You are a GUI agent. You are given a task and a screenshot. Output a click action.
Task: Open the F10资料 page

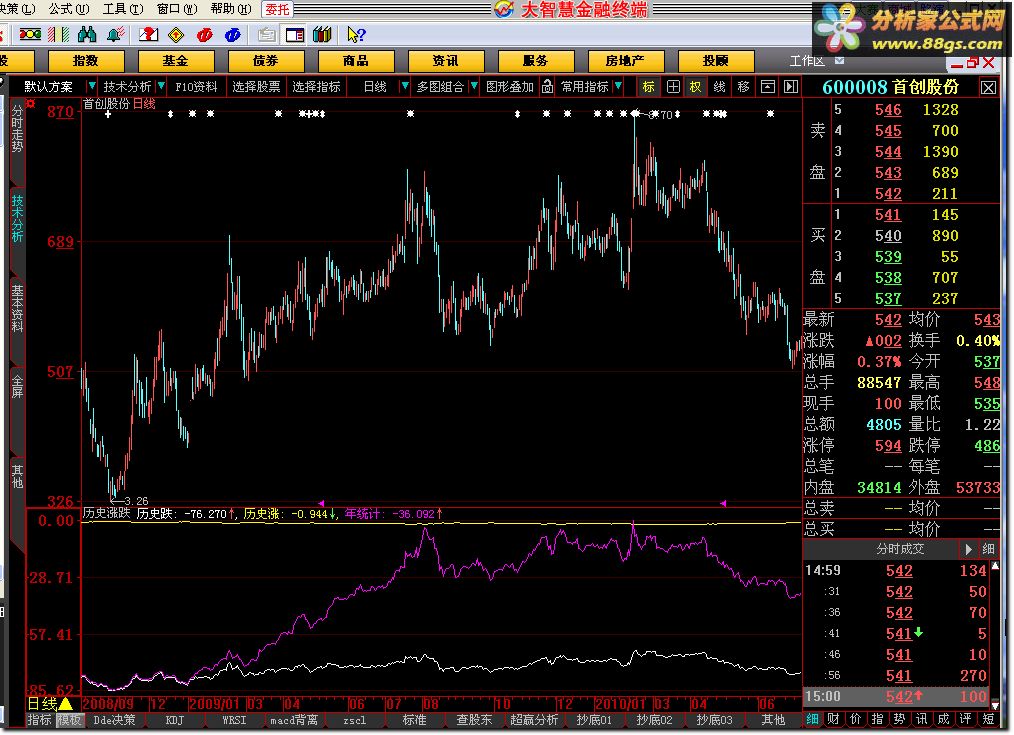197,87
